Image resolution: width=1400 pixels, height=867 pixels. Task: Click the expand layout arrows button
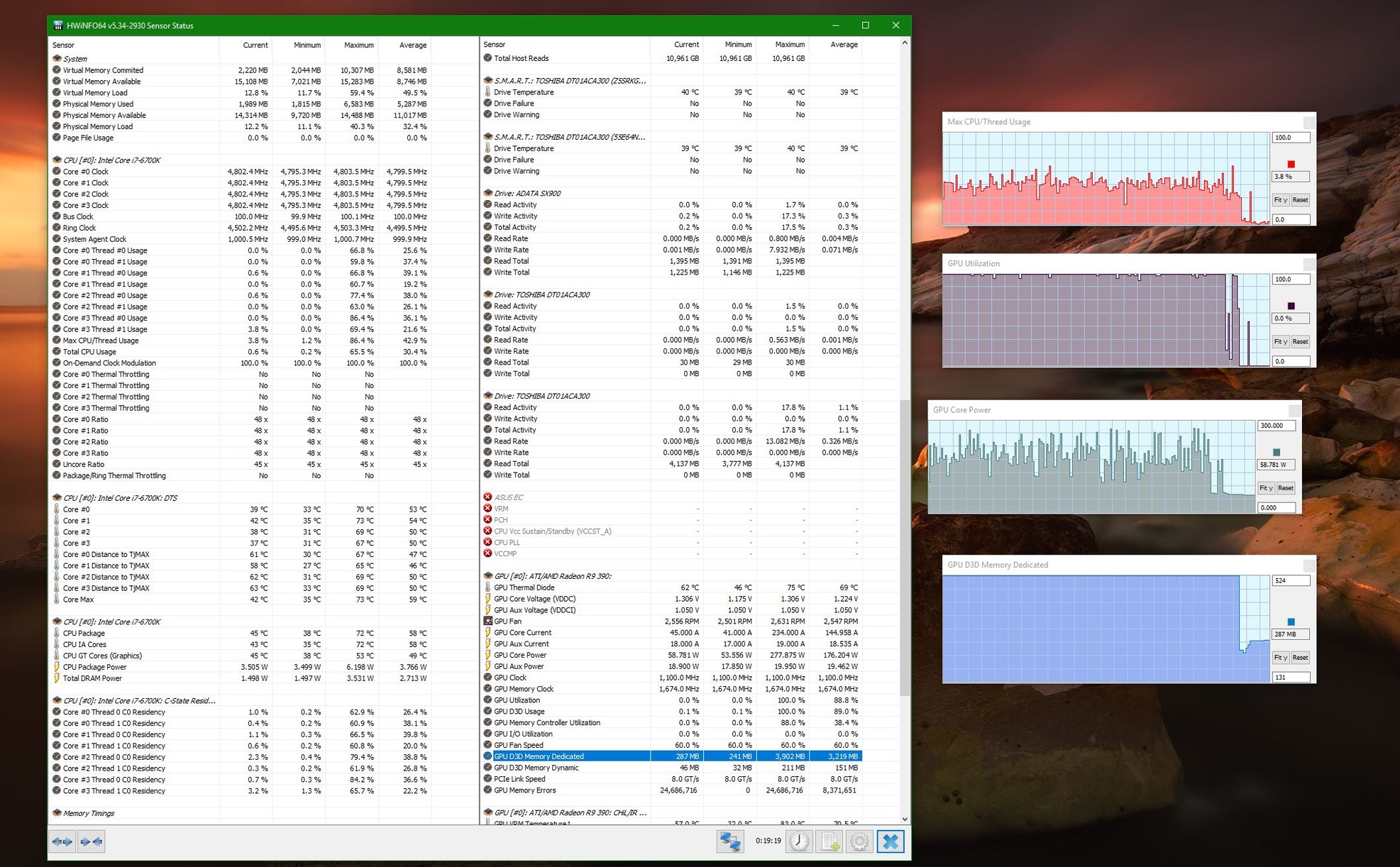(62, 841)
